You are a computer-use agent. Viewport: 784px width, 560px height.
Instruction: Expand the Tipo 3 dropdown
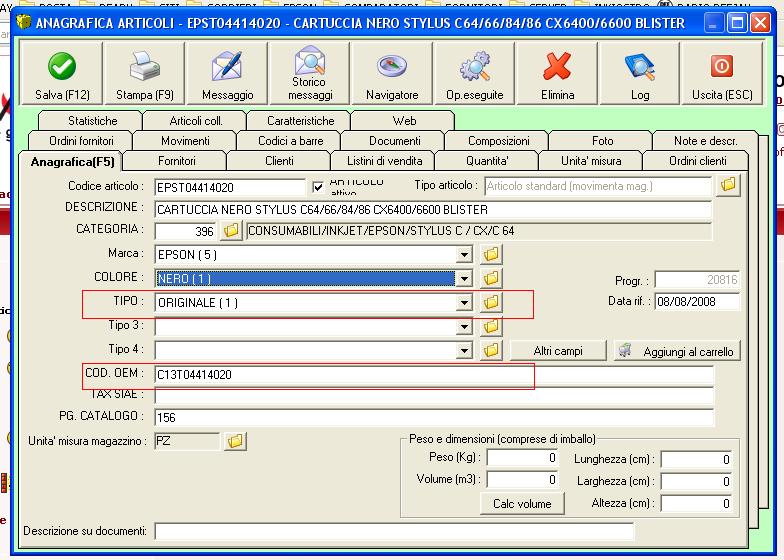[464, 326]
